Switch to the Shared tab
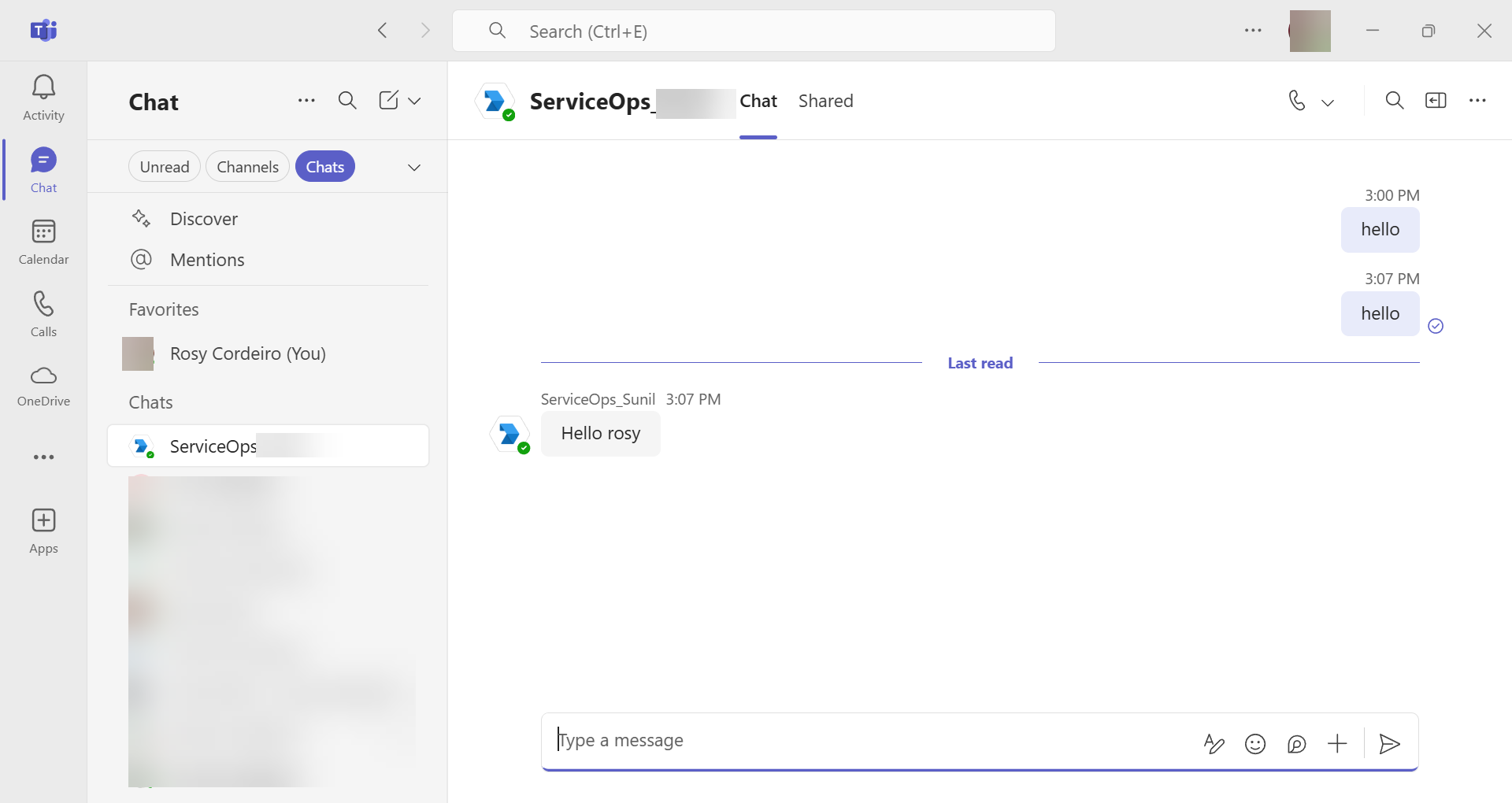 pyautogui.click(x=825, y=101)
